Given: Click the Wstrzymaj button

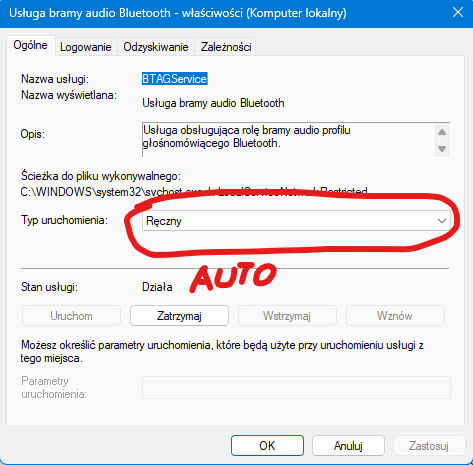Looking at the screenshot, I should (287, 316).
